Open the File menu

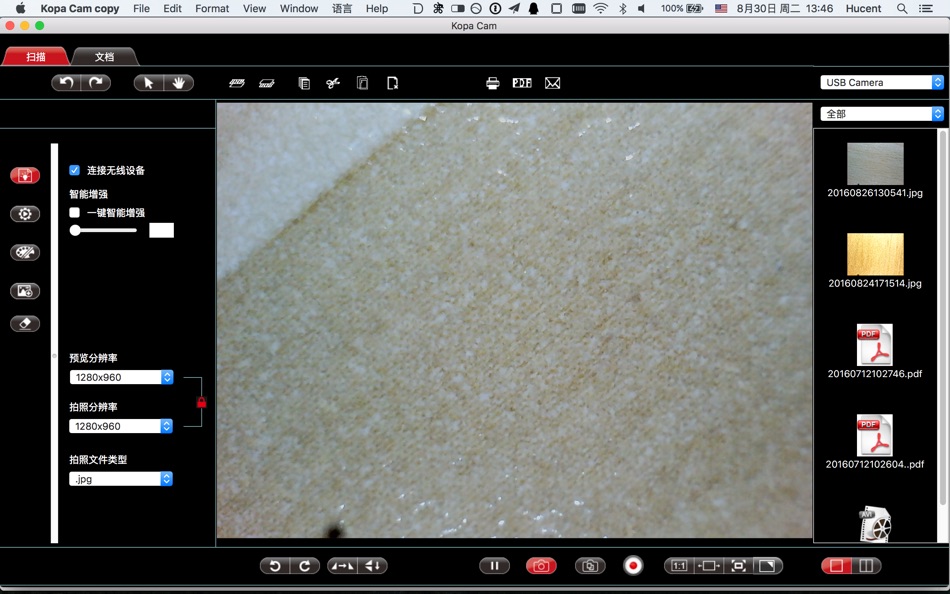(x=141, y=8)
